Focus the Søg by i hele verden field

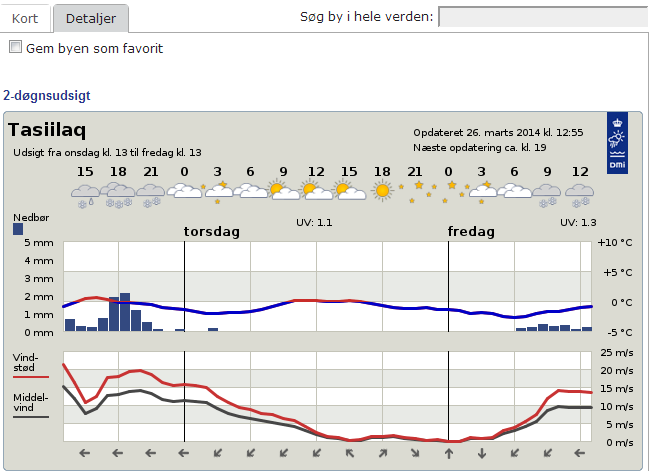pos(543,17)
